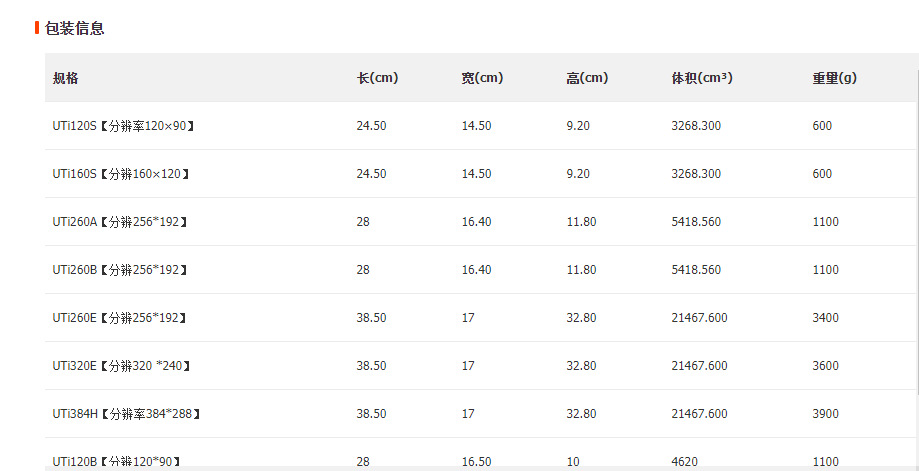This screenshot has width=919, height=471.
Task: Click the 16.50 width value for UTi120B
Action: click(476, 461)
